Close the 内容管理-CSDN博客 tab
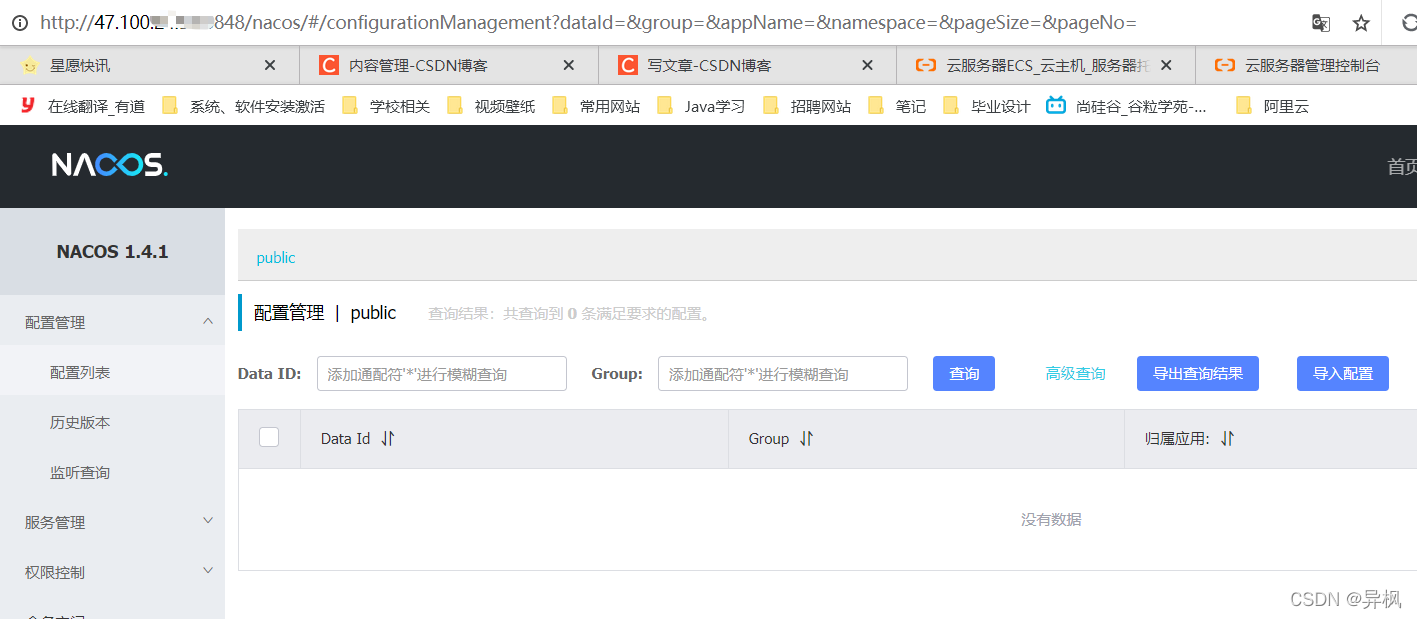Screen dimensions: 1417x619 point(569,65)
